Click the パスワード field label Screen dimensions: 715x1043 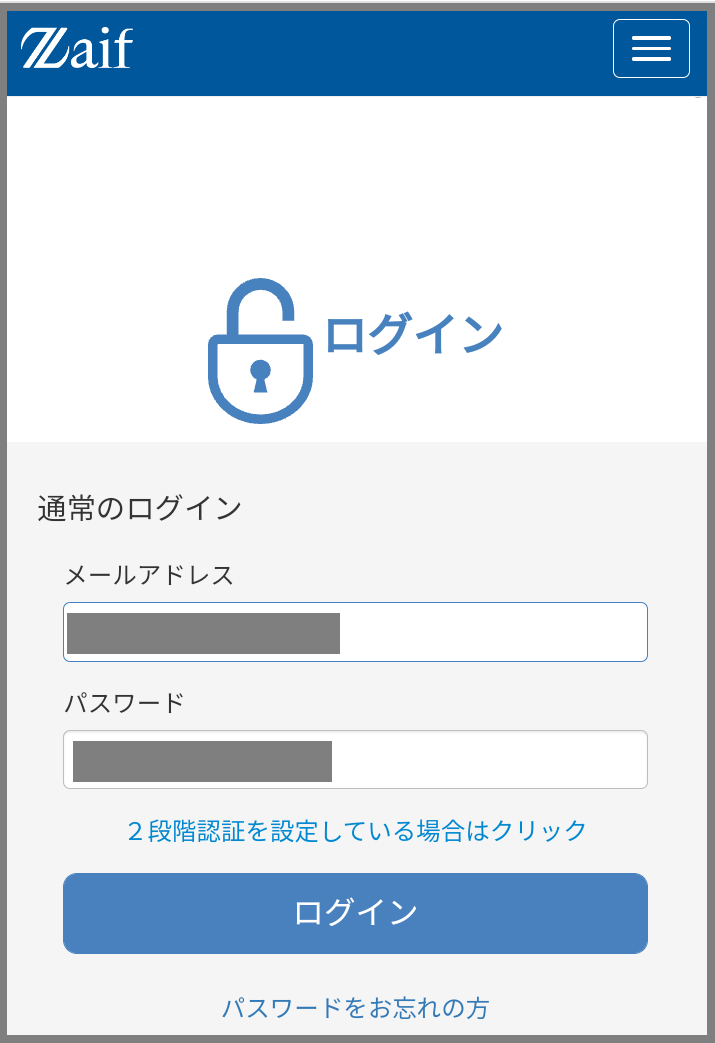(124, 703)
